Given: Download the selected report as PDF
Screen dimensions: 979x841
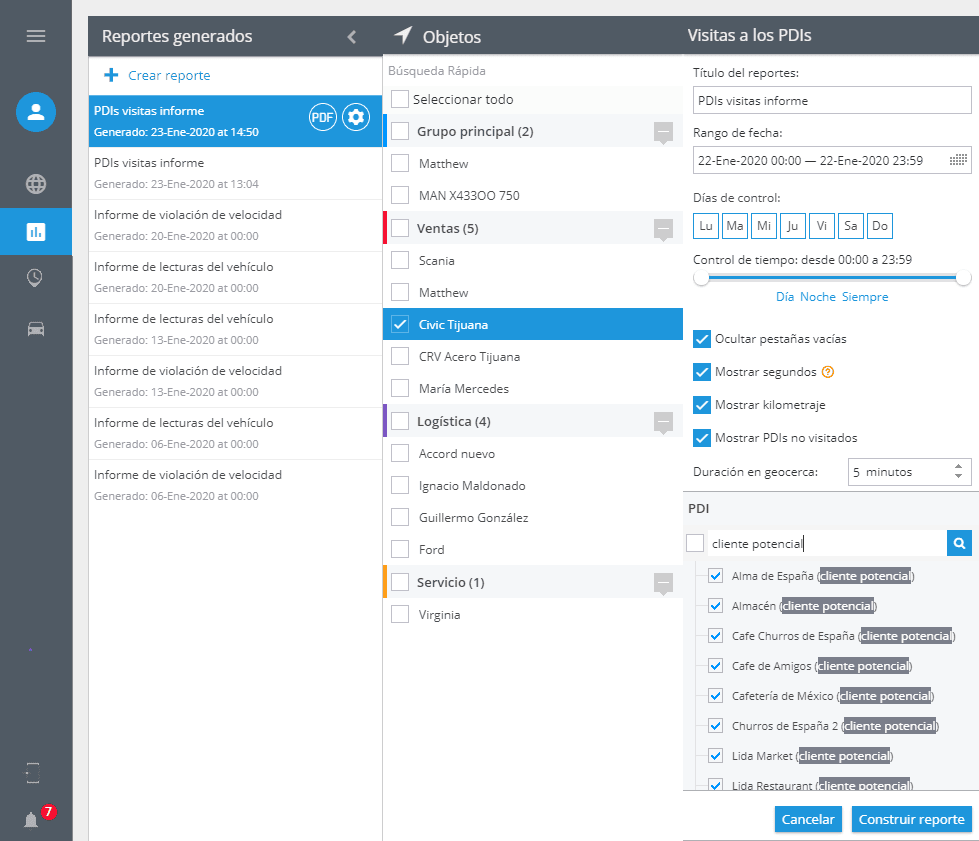Looking at the screenshot, I should point(322,117).
